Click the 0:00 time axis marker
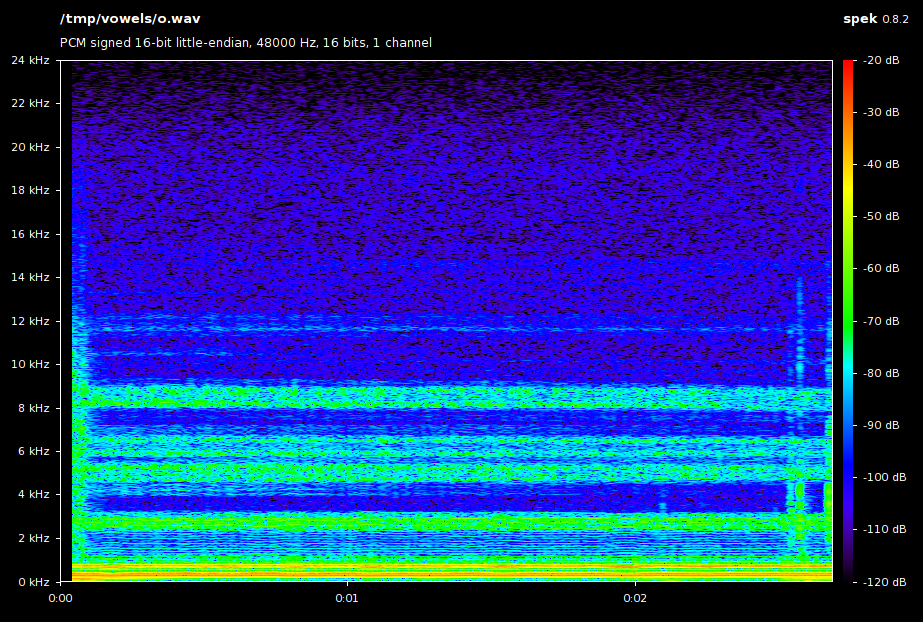The width and height of the screenshot is (923, 622). pos(60,599)
